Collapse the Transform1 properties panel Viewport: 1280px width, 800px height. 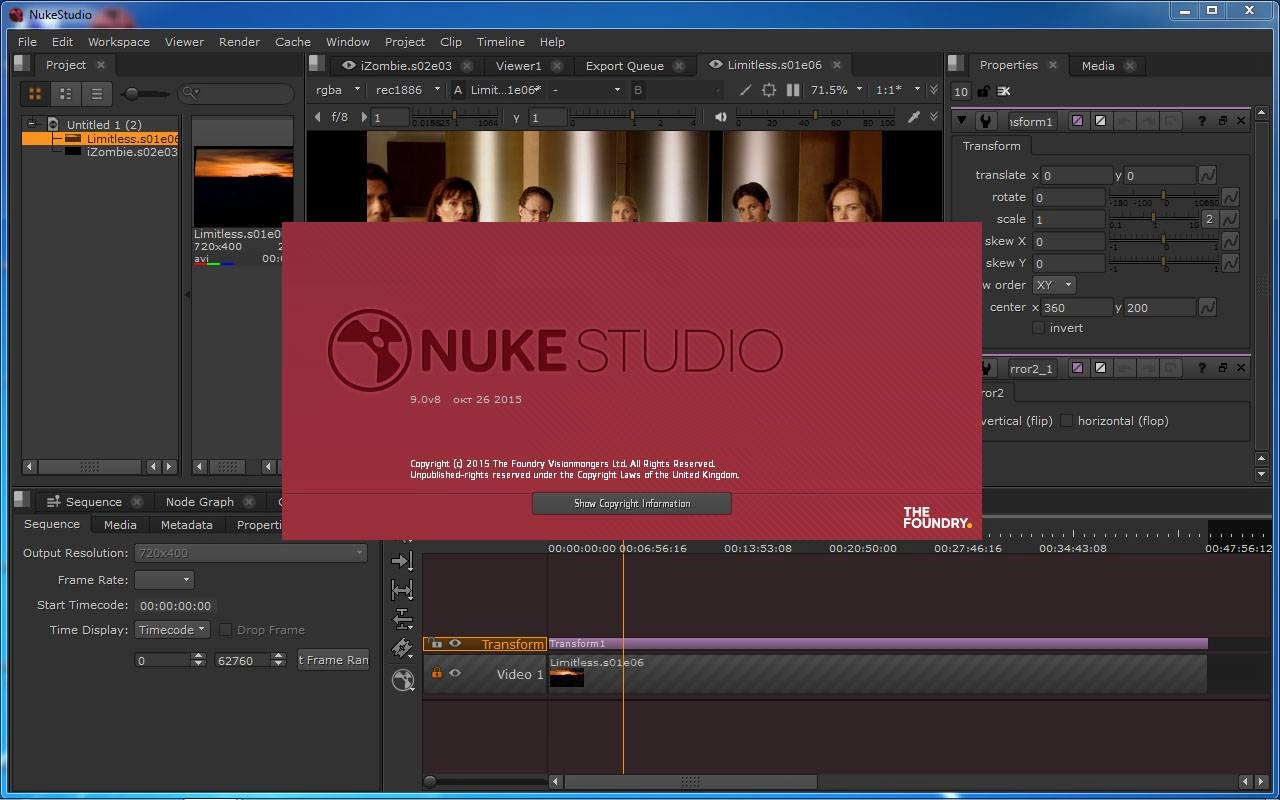(x=961, y=121)
